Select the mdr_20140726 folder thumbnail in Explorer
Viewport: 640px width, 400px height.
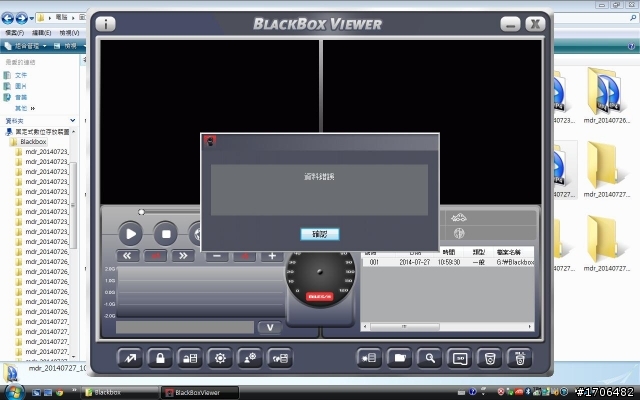pyautogui.click(x=606, y=96)
